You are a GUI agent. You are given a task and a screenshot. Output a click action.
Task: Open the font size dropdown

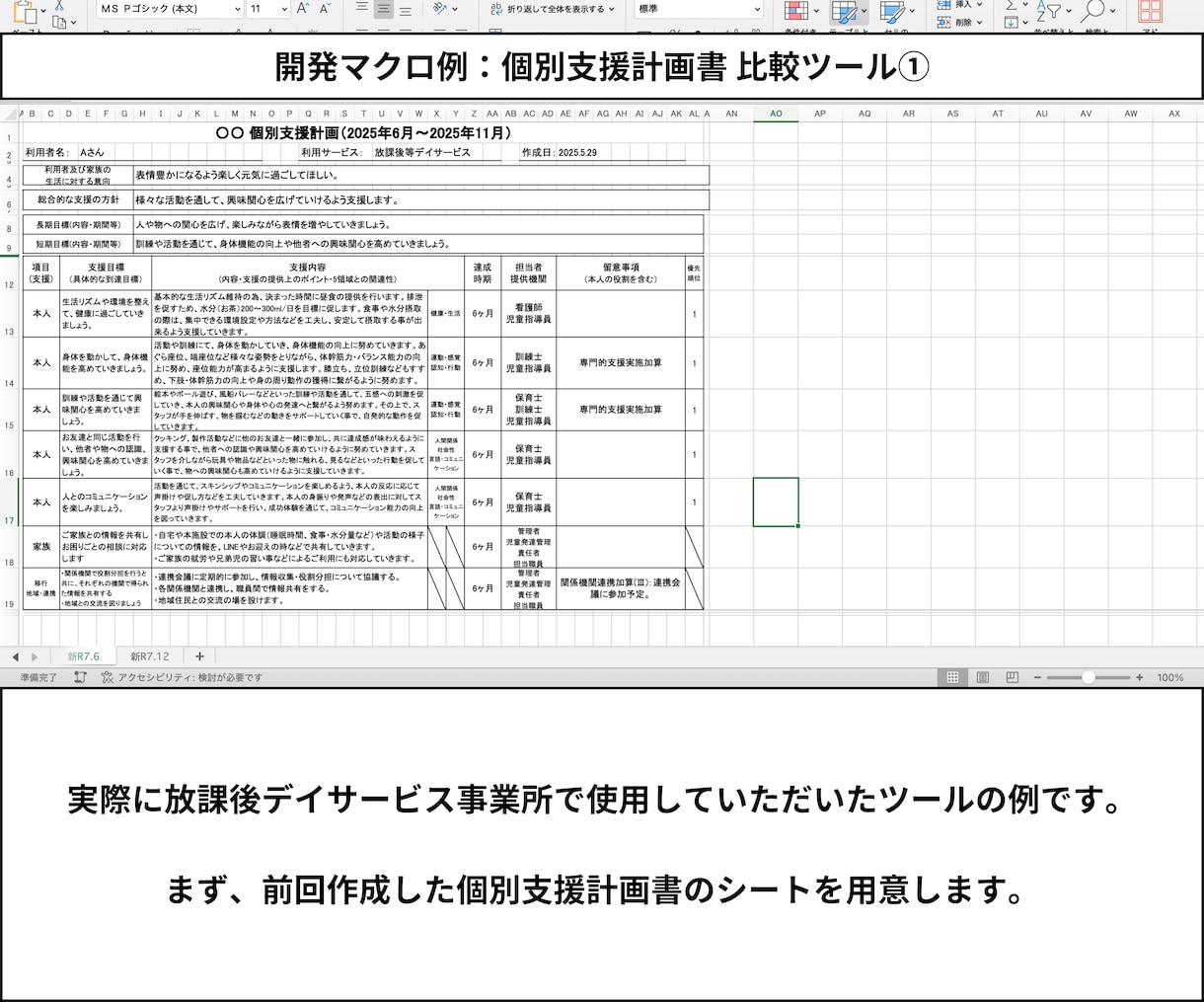click(x=284, y=9)
